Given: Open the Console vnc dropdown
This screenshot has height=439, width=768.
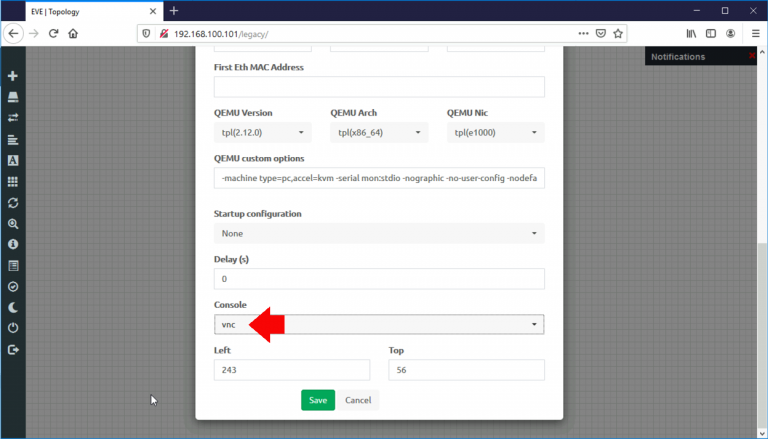Looking at the screenshot, I should 379,324.
